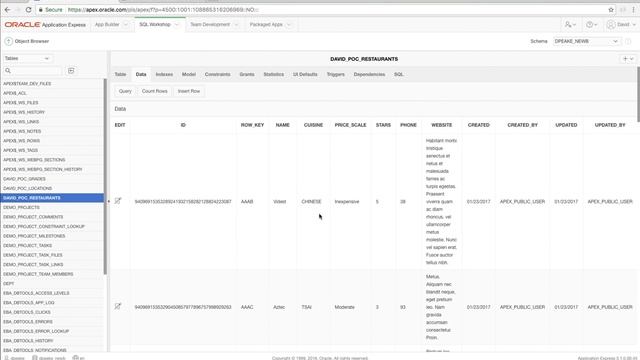Viewport: 640px width, 360px height.
Task: Select the APEX$_WS_HISTORY table
Action: (52, 112)
